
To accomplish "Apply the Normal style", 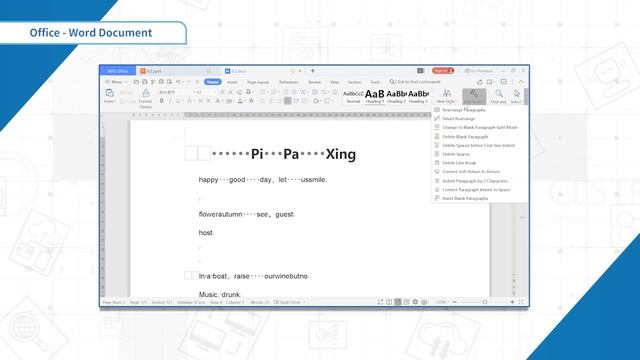I will 353,97.
